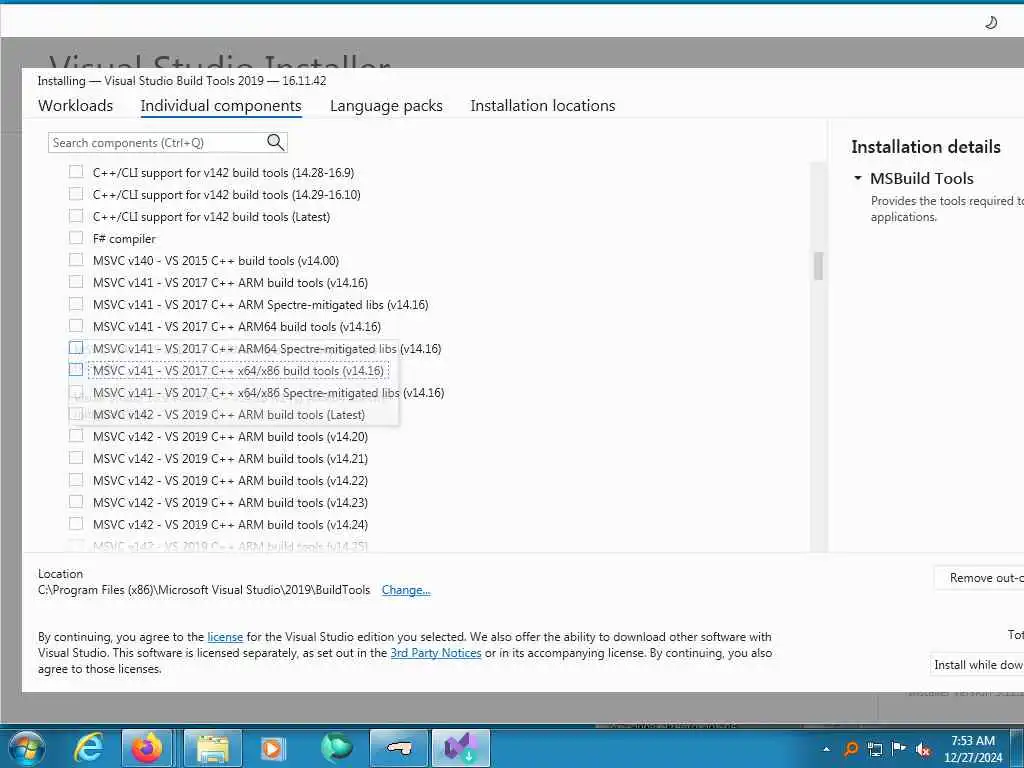Enable the F# compiler checkbox
The height and width of the screenshot is (768, 1024).
[x=76, y=238]
